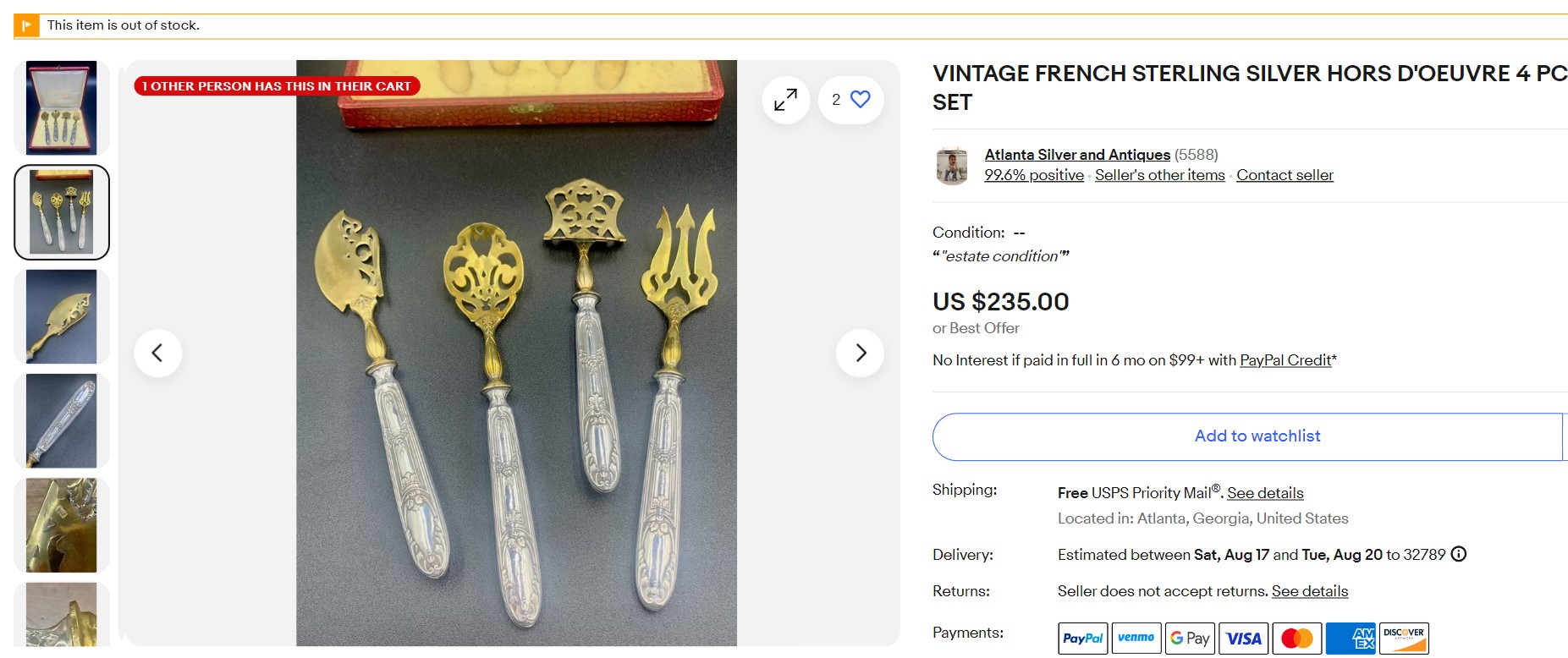
Task: Click the Venmo payment icon
Action: click(1136, 638)
